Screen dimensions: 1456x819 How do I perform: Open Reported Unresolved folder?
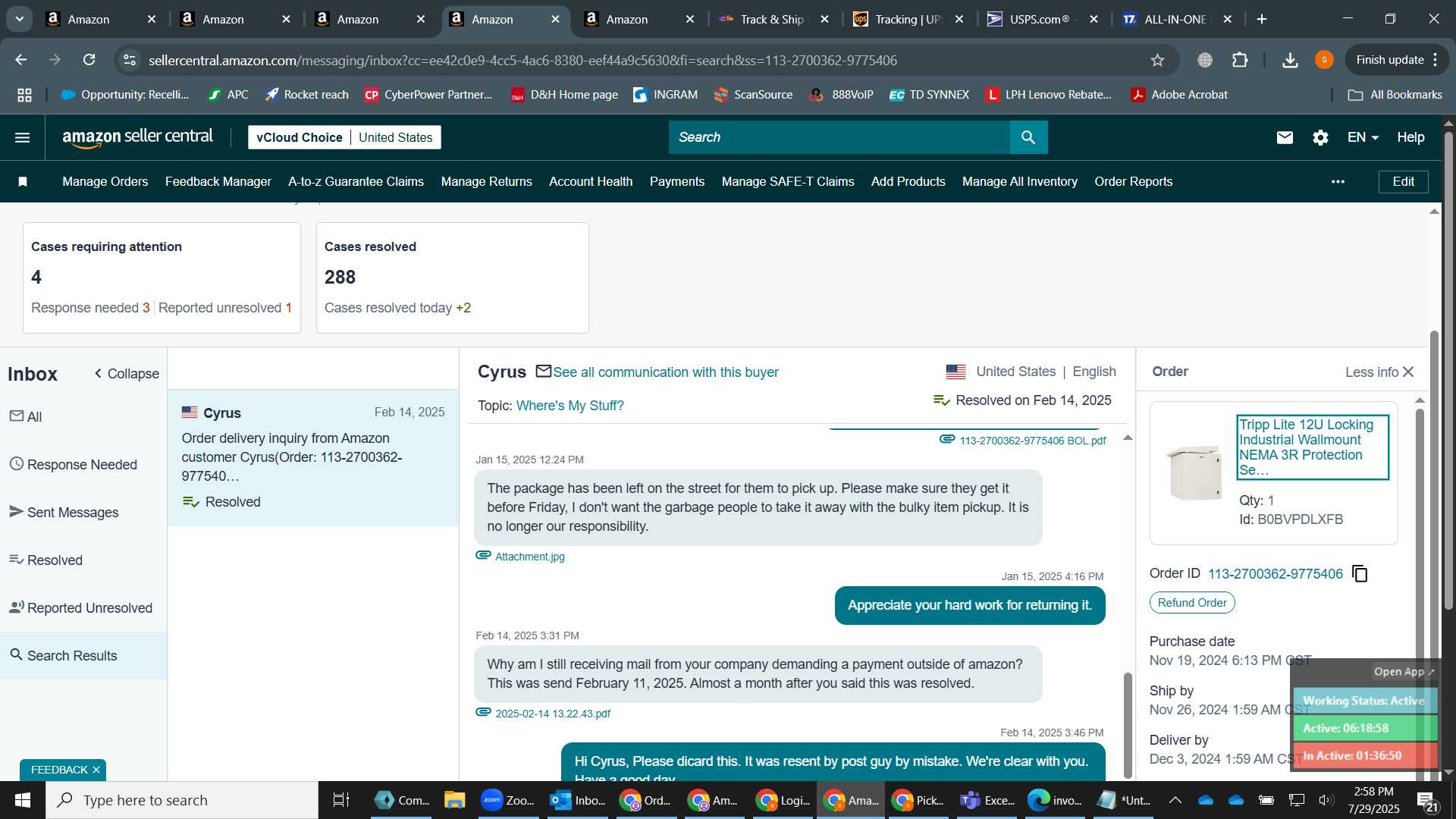tap(83, 607)
